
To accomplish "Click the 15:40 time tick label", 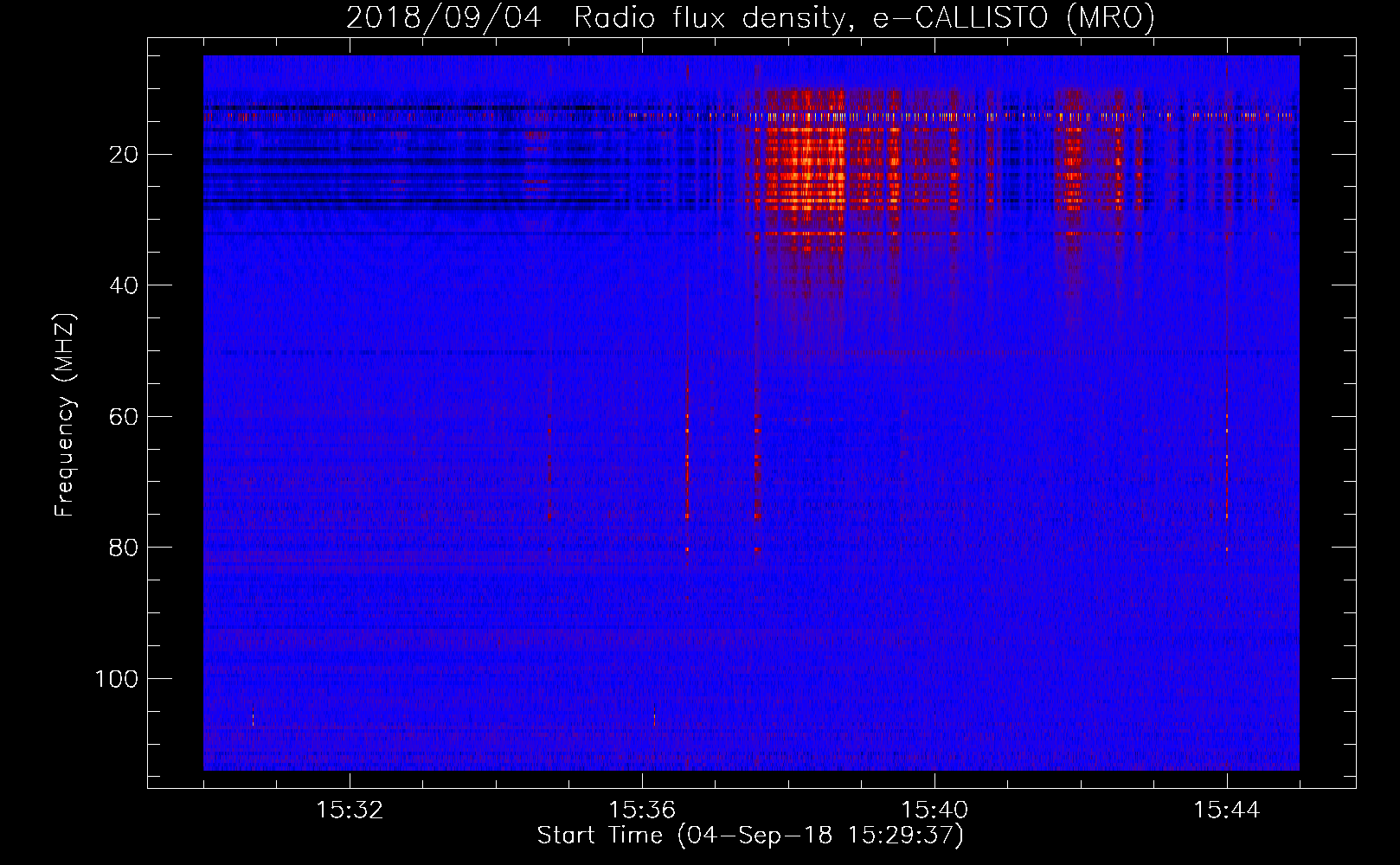I will click(934, 811).
